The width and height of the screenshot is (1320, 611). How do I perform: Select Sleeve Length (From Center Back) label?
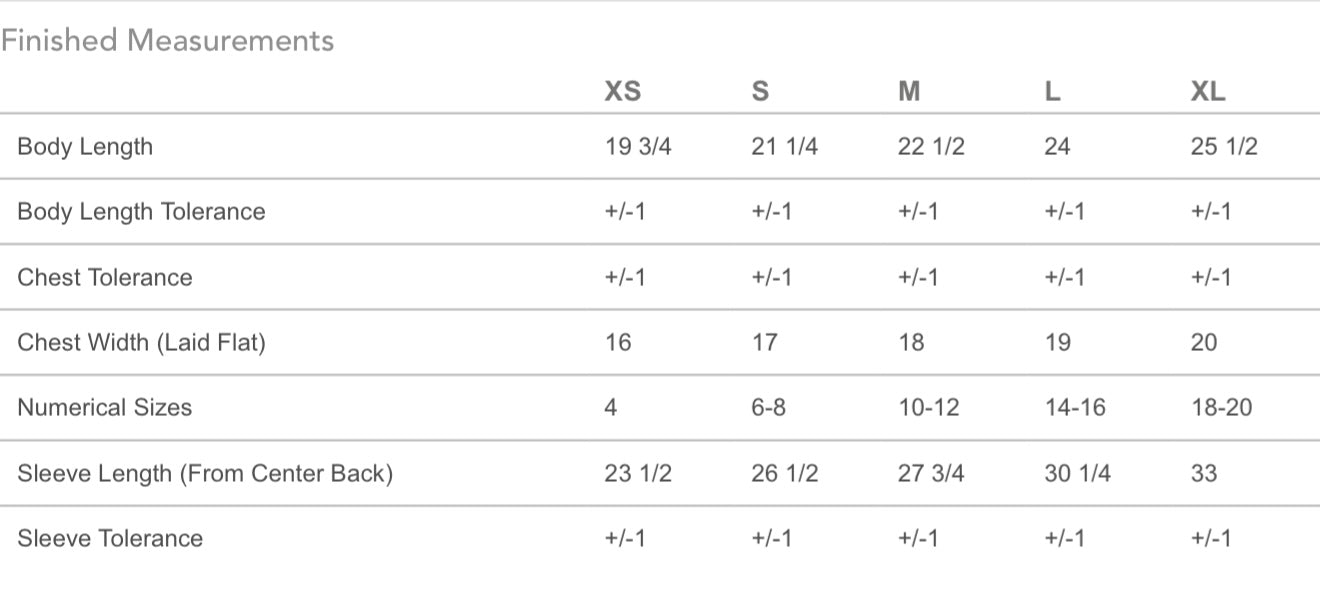coord(205,473)
